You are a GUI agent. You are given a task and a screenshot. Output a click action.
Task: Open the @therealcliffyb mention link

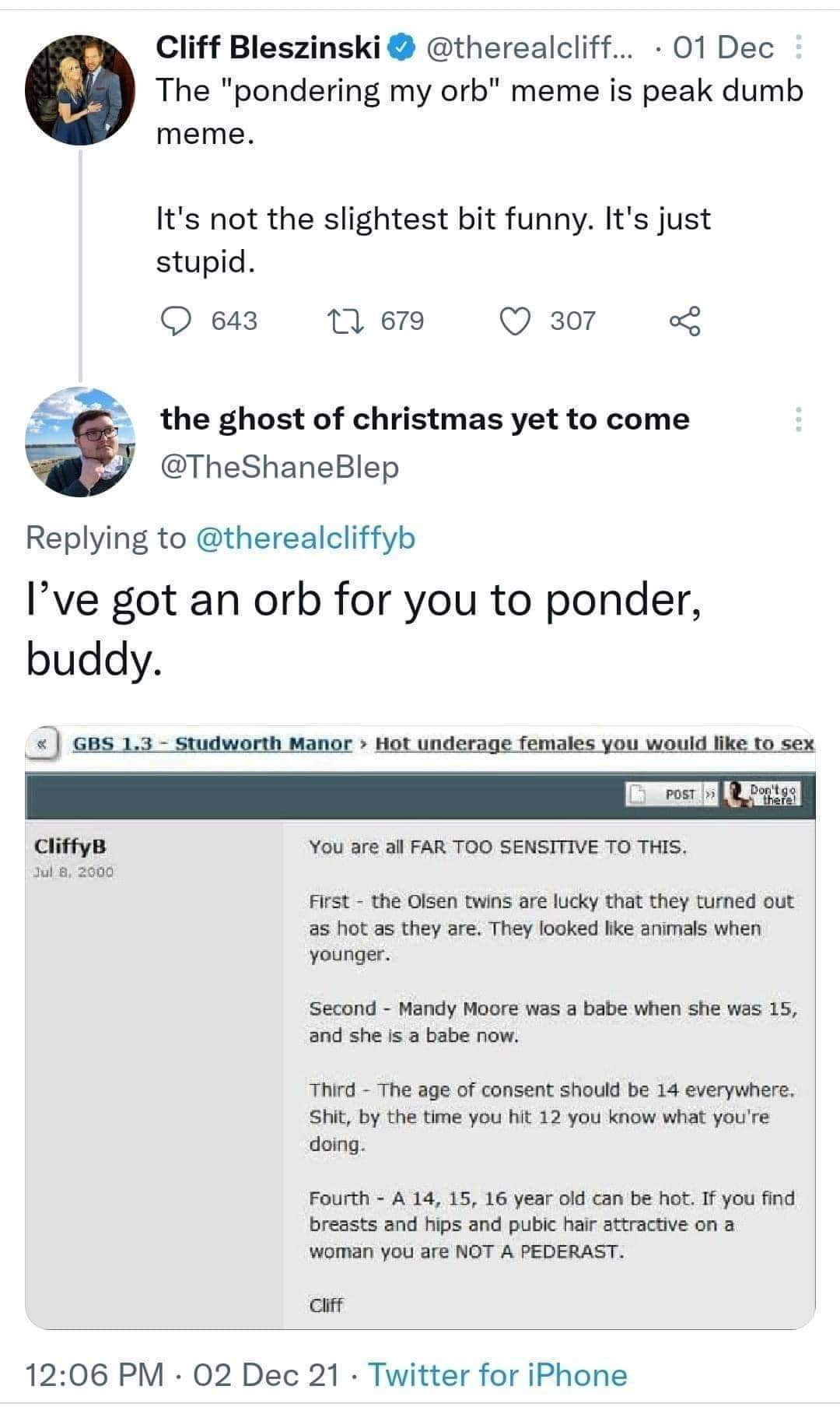(305, 538)
